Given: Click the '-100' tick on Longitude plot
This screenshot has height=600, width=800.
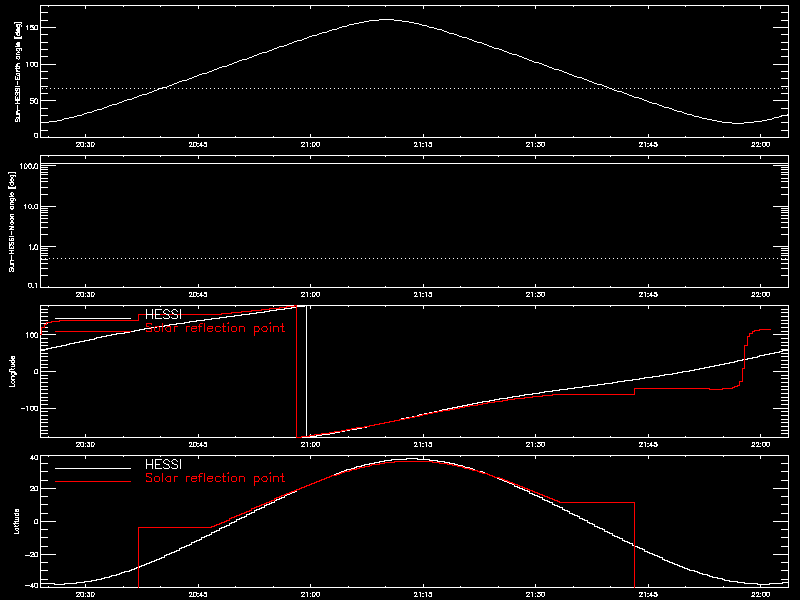Looking at the screenshot, I should pyautogui.click(x=30, y=409).
